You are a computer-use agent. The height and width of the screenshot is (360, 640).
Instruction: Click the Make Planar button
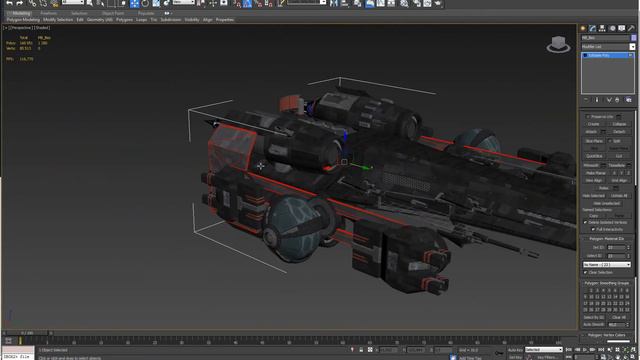(x=596, y=173)
